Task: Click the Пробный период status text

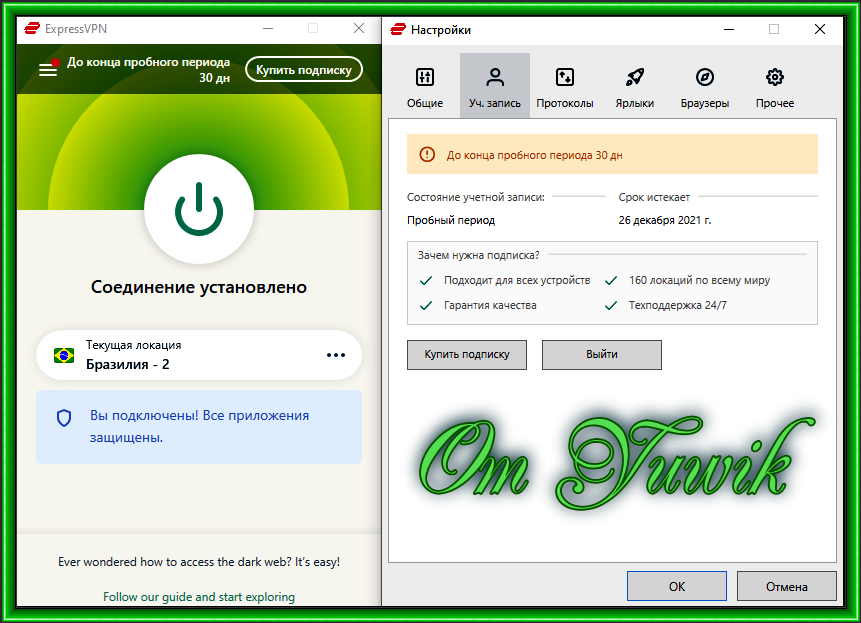Action: 451,220
